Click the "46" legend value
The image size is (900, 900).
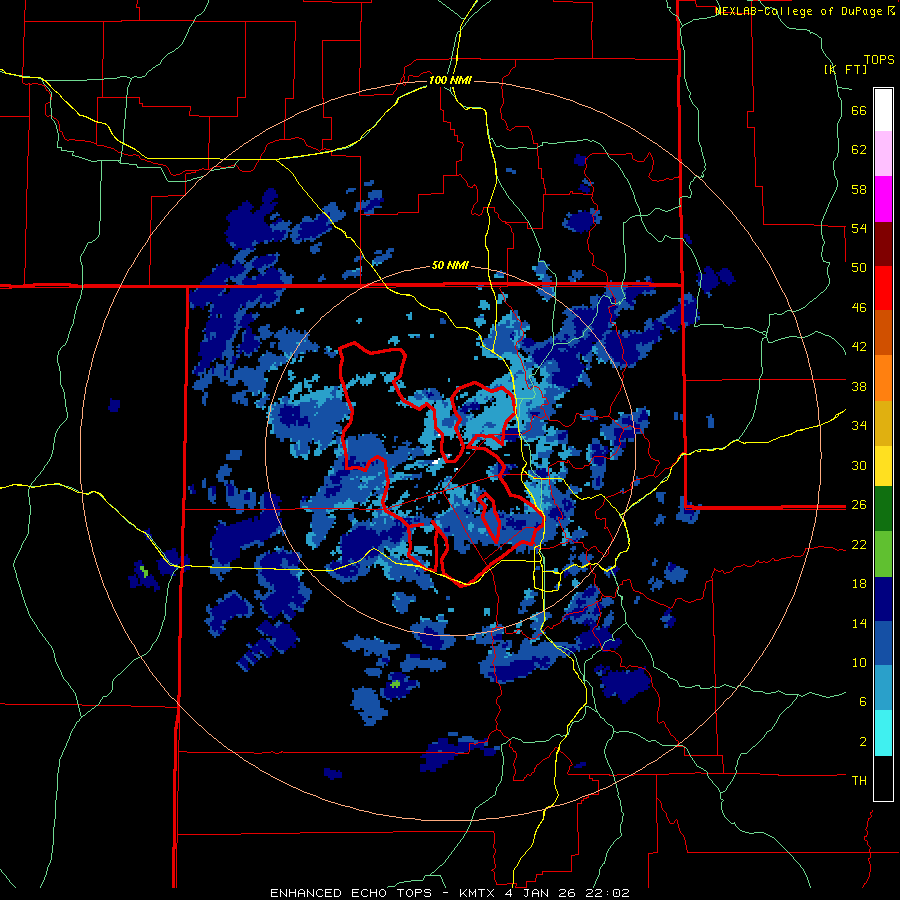(x=859, y=307)
